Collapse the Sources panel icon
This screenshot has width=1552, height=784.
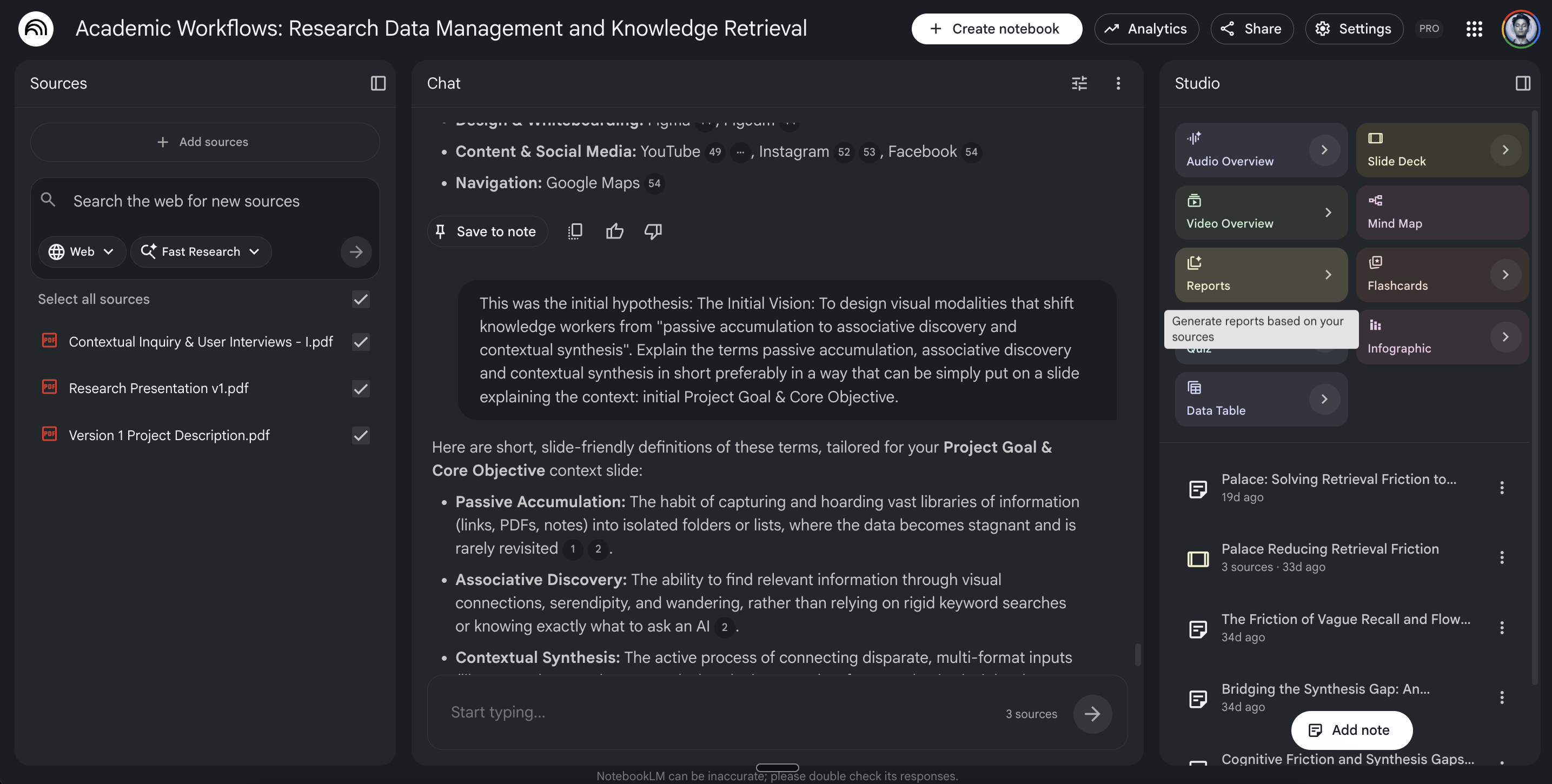point(378,83)
